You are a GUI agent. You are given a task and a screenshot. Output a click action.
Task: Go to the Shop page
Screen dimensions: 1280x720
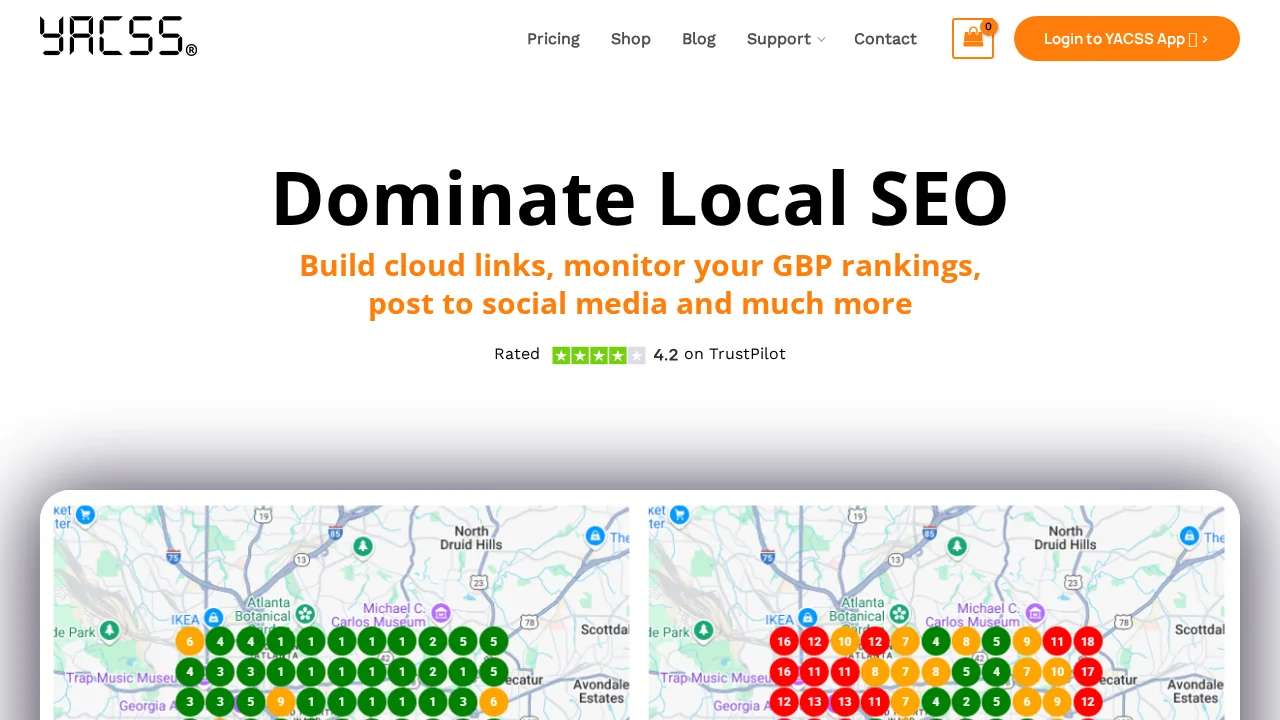tap(630, 39)
